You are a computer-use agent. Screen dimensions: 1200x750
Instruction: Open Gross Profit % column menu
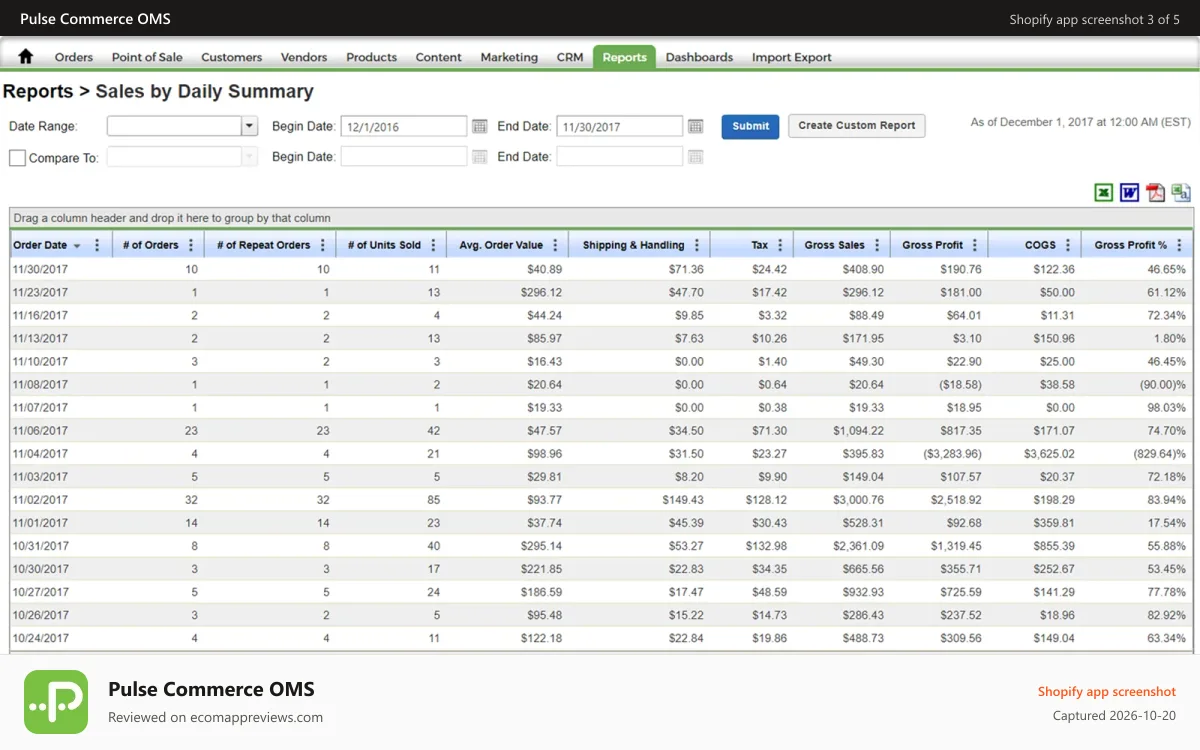point(1179,245)
